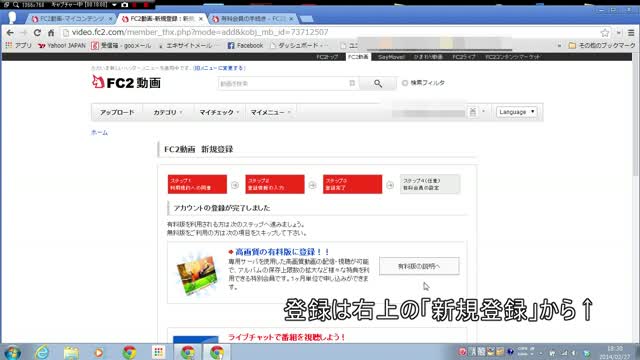Click the red tray icon left of the IME

(x=462, y=351)
